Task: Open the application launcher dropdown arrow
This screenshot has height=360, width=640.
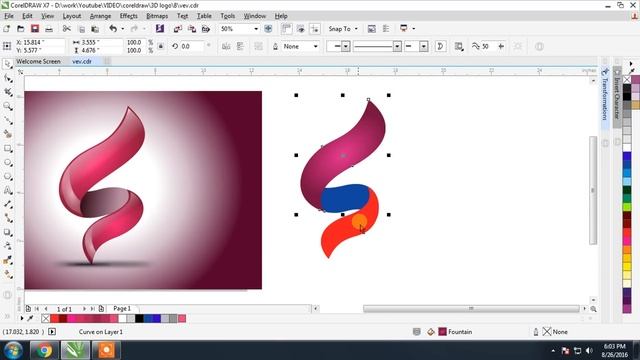Action: (413, 29)
